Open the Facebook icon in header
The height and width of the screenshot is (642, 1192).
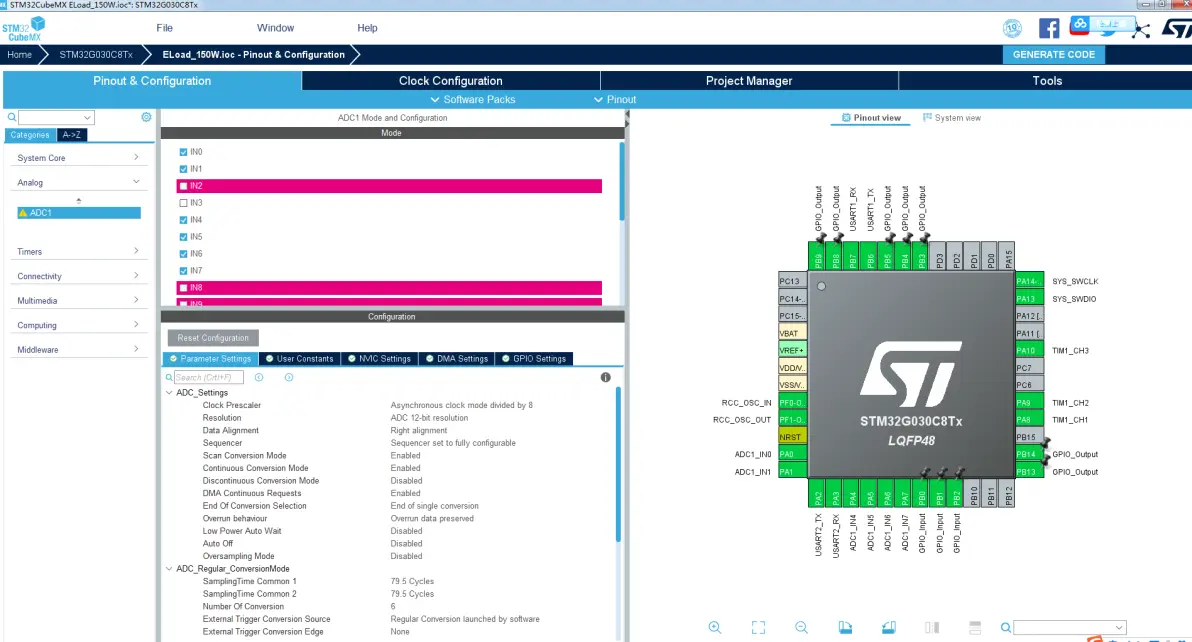(x=1048, y=28)
